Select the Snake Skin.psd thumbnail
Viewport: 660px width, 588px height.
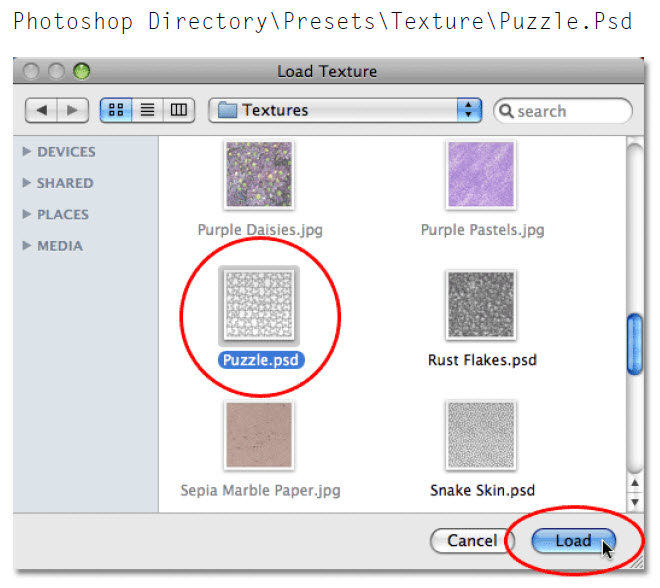pos(482,435)
